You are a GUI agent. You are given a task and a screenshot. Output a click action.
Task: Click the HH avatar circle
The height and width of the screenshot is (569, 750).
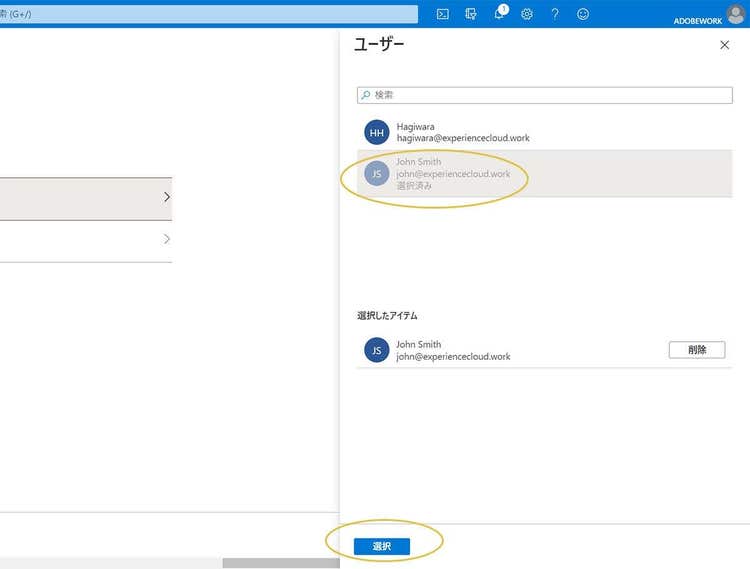[x=377, y=133]
